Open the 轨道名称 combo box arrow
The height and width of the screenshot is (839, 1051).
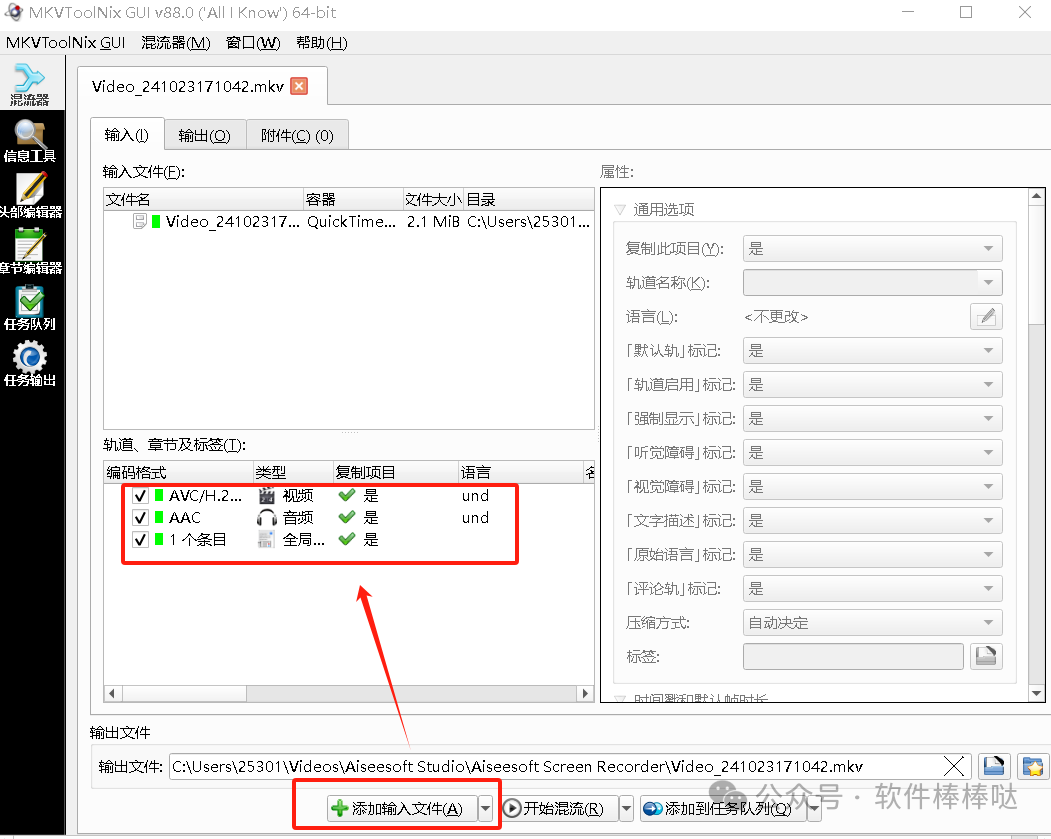(988, 282)
